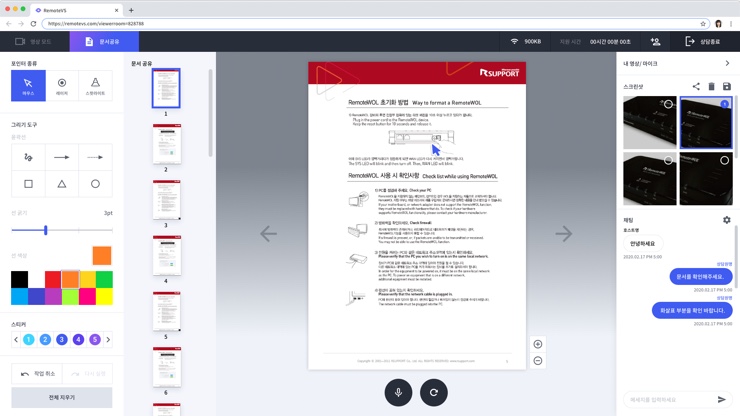The image size is (740, 416).
Task: Check the network bandwidth wifi indicator
Action: pos(514,42)
